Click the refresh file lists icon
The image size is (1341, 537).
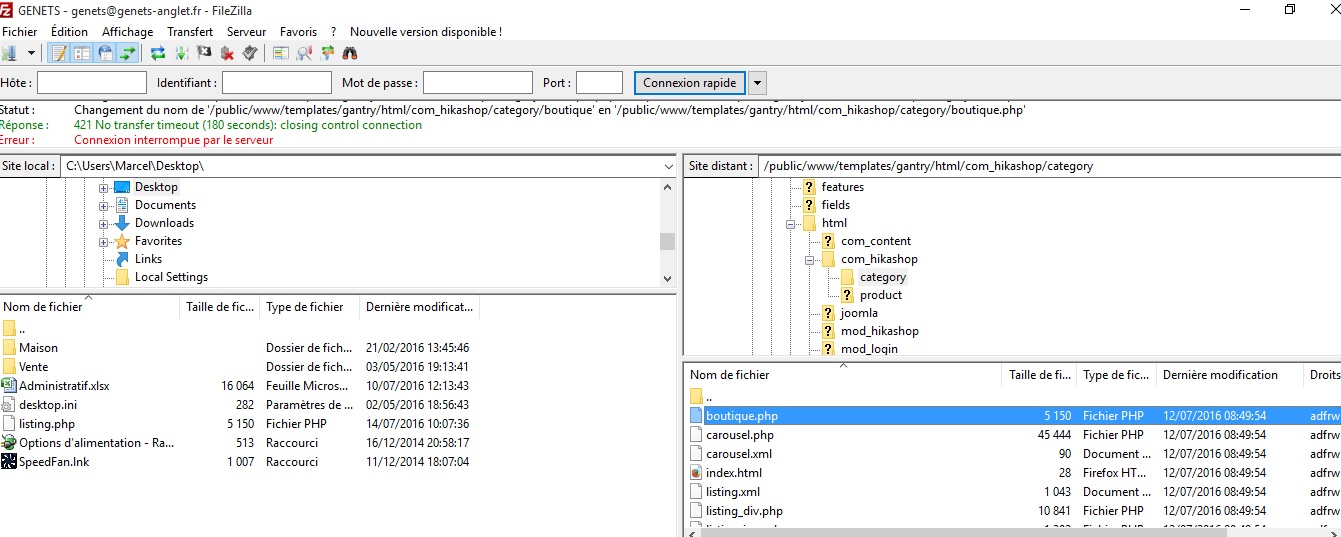[158, 53]
